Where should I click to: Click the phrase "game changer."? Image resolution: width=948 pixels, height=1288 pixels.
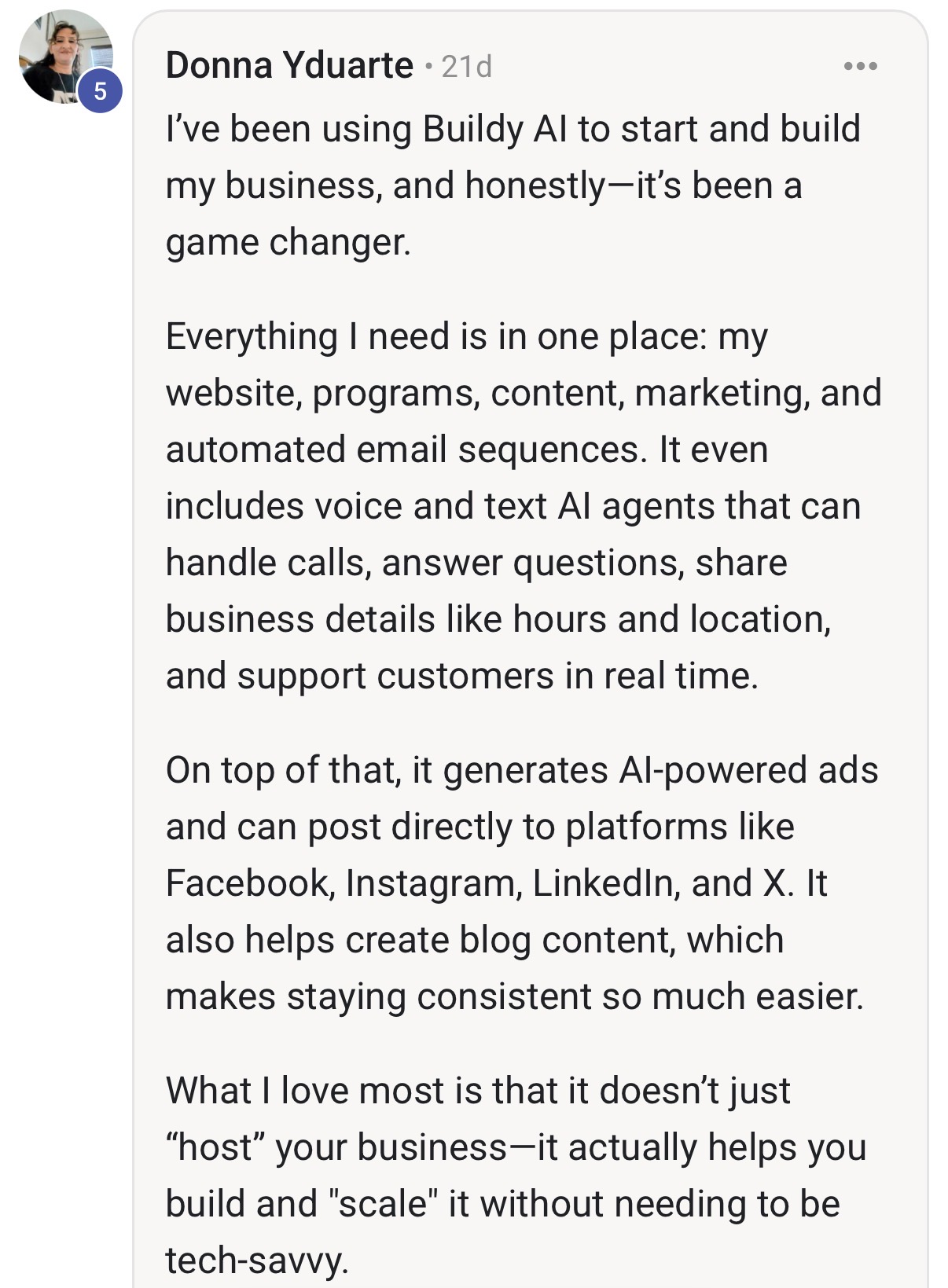(288, 243)
